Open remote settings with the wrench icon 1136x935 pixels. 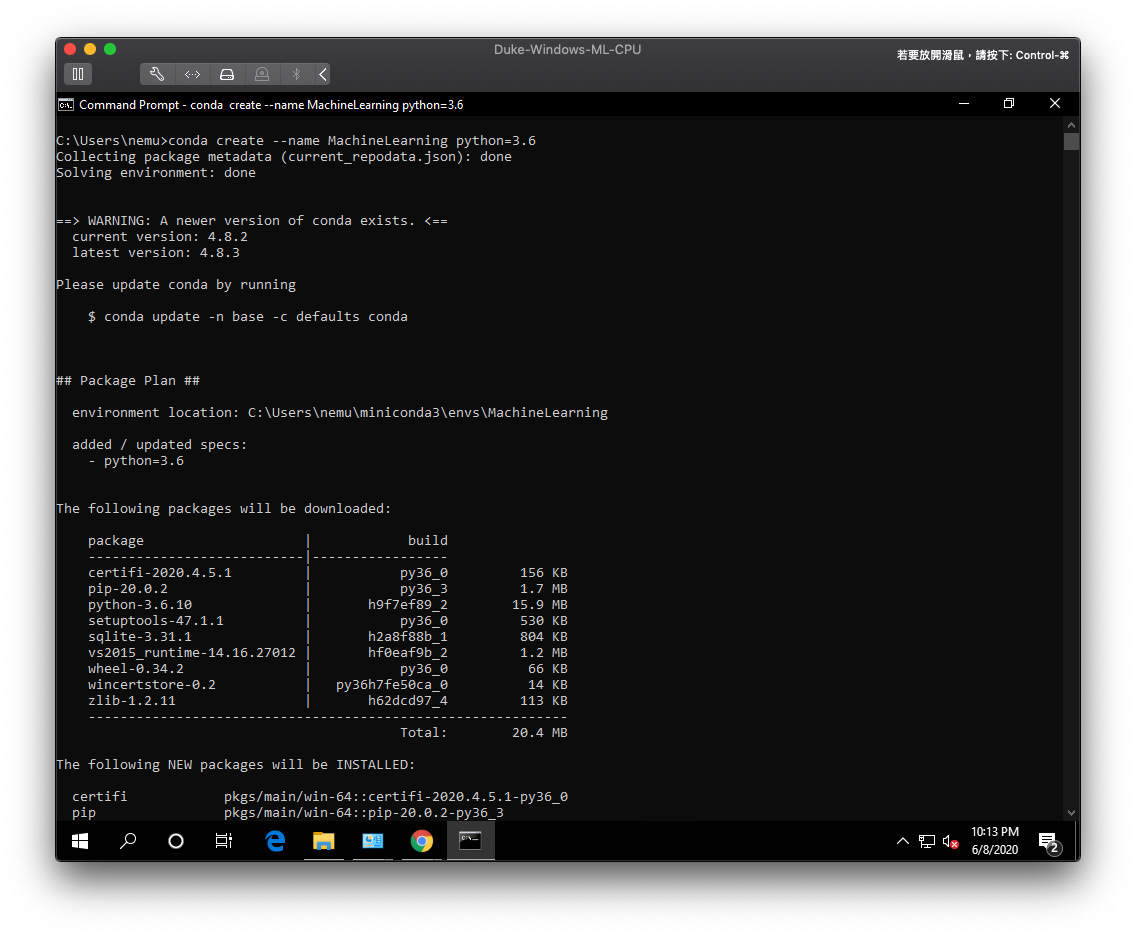coord(157,73)
